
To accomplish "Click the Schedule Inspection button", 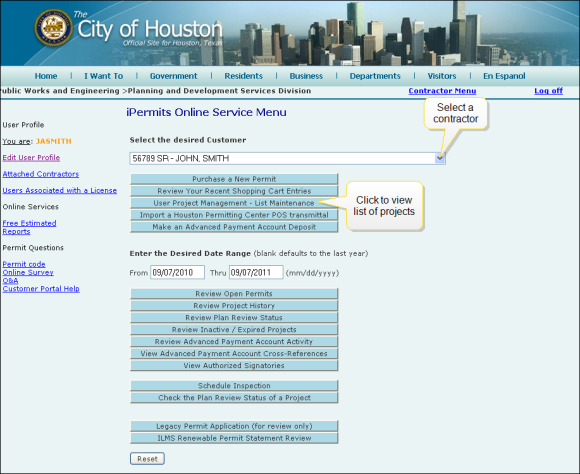I will (x=234, y=386).
